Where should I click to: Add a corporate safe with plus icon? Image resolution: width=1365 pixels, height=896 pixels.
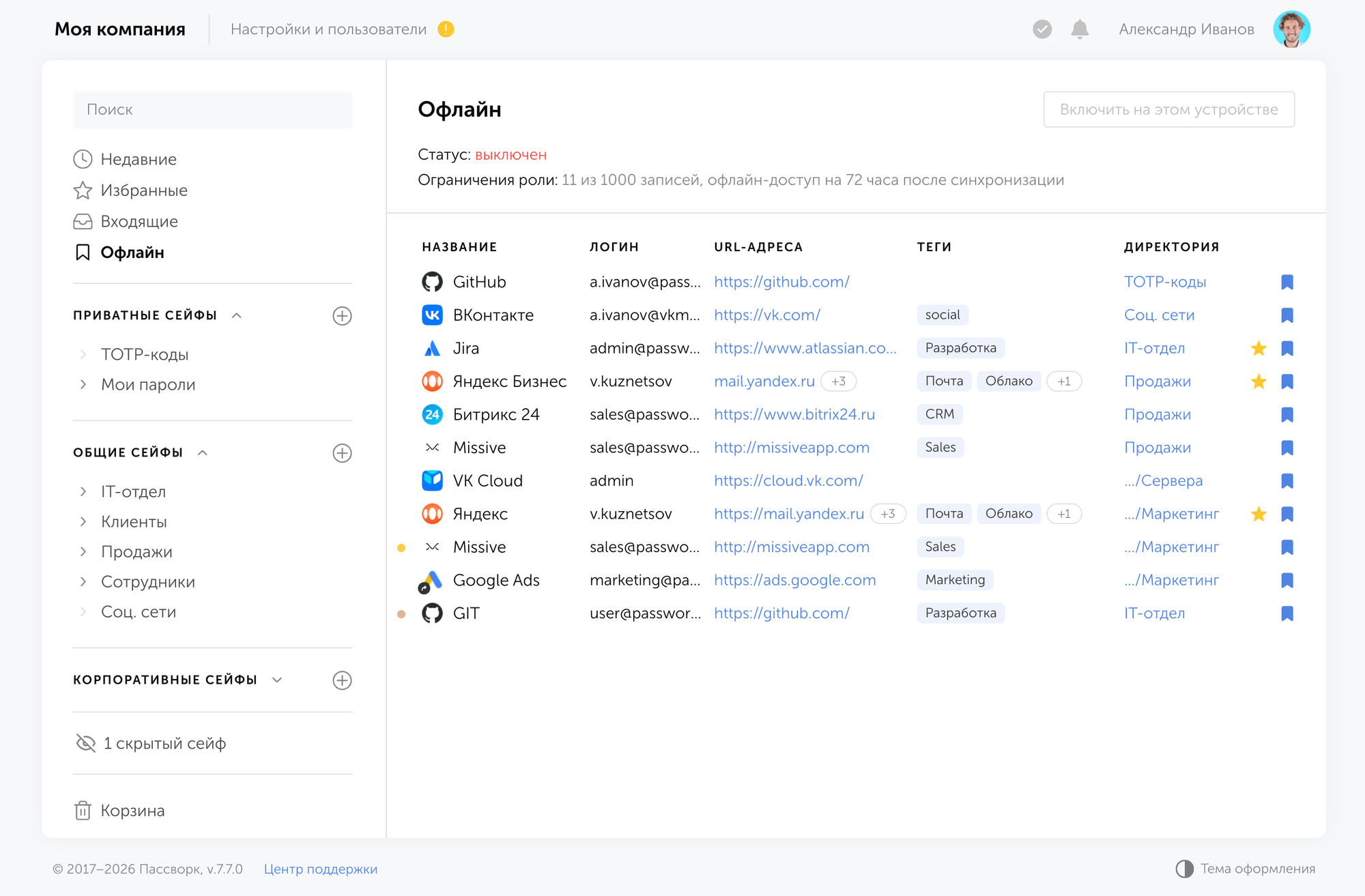coord(342,680)
